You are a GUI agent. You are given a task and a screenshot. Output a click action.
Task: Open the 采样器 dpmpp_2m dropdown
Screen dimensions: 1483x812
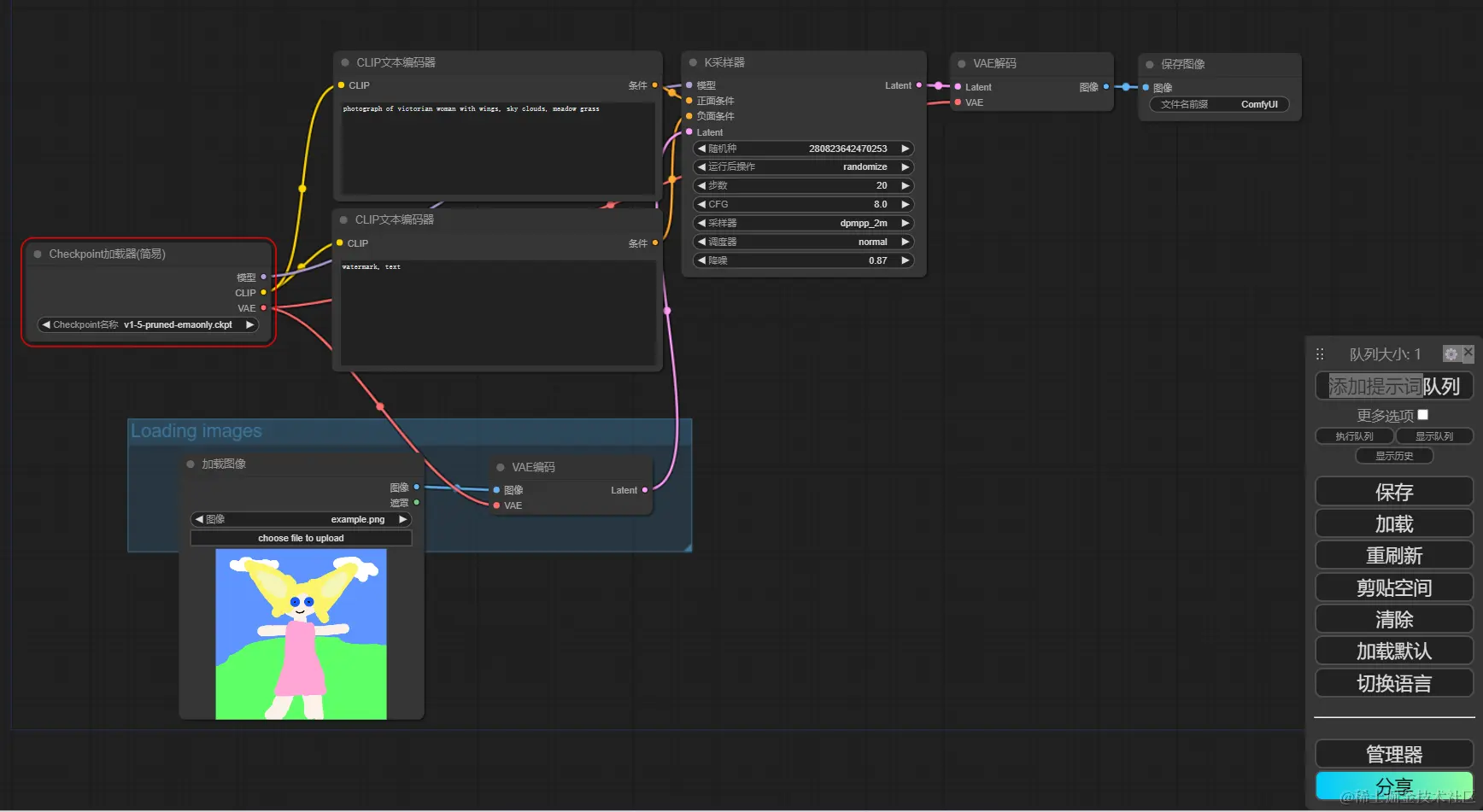point(803,223)
